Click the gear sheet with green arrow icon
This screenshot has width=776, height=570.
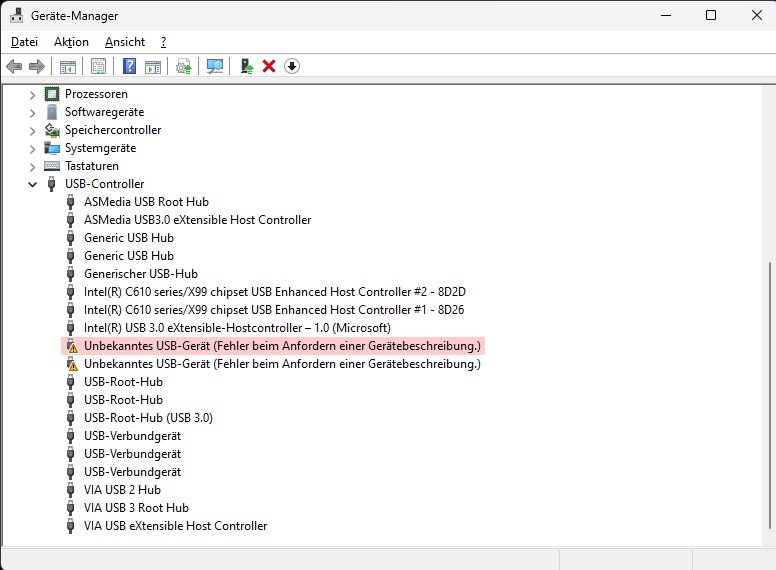pos(184,66)
